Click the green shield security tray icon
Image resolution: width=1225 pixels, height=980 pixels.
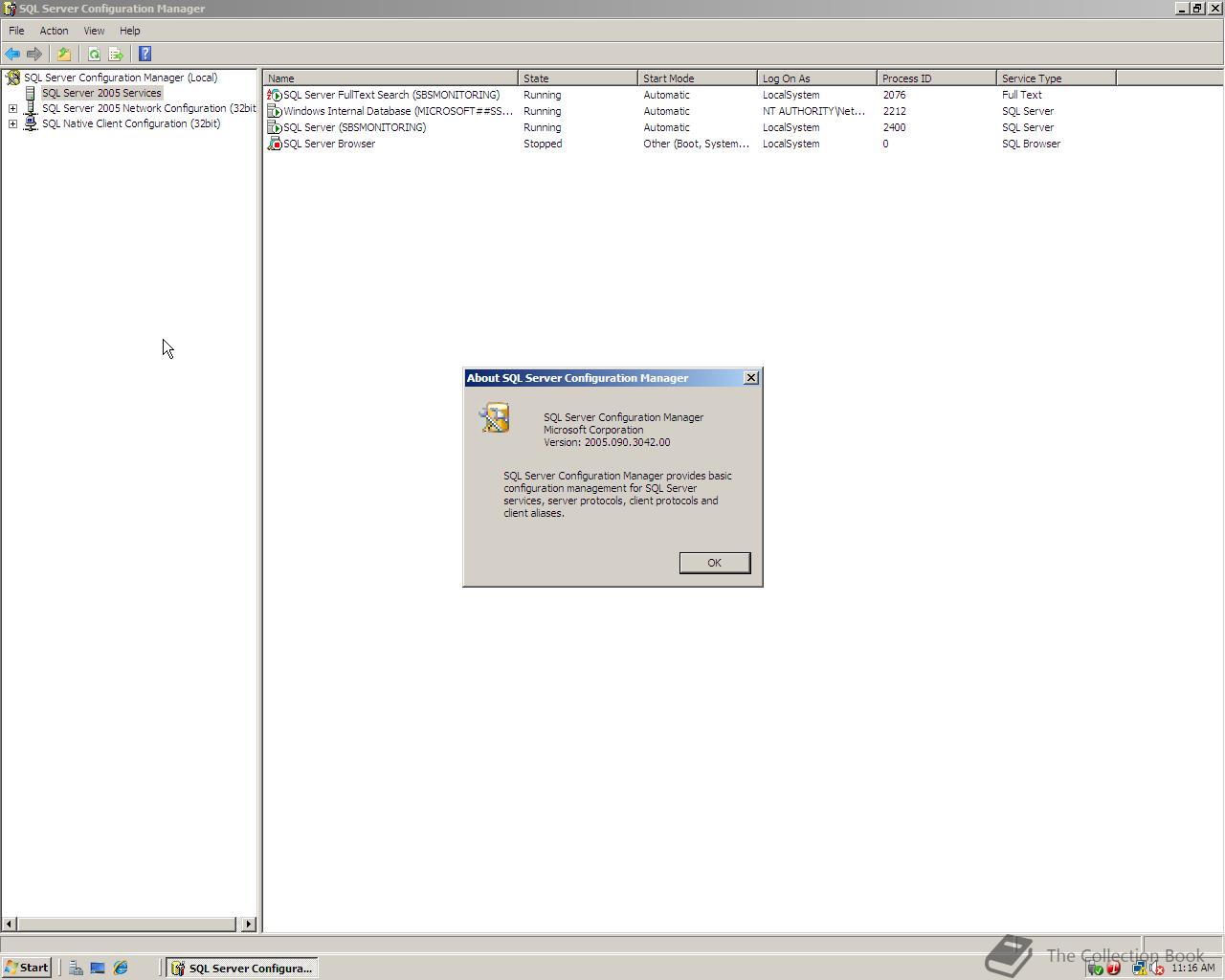coord(1097,969)
